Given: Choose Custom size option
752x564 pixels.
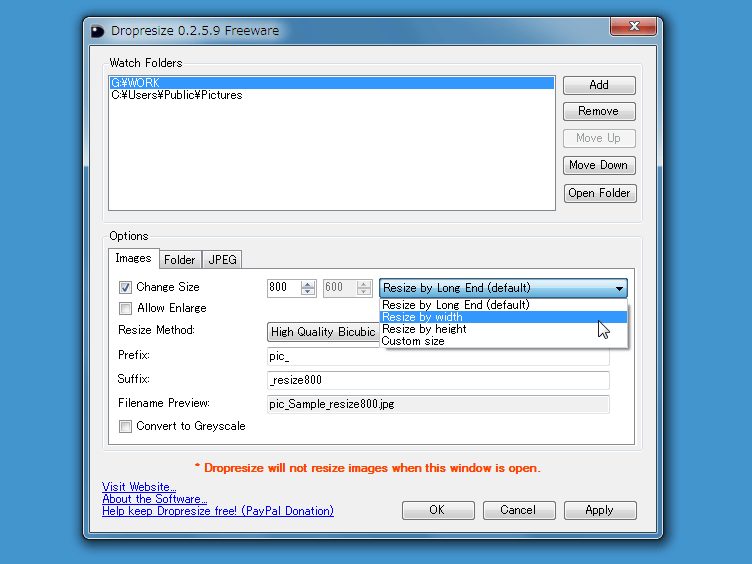Looking at the screenshot, I should coord(503,341).
